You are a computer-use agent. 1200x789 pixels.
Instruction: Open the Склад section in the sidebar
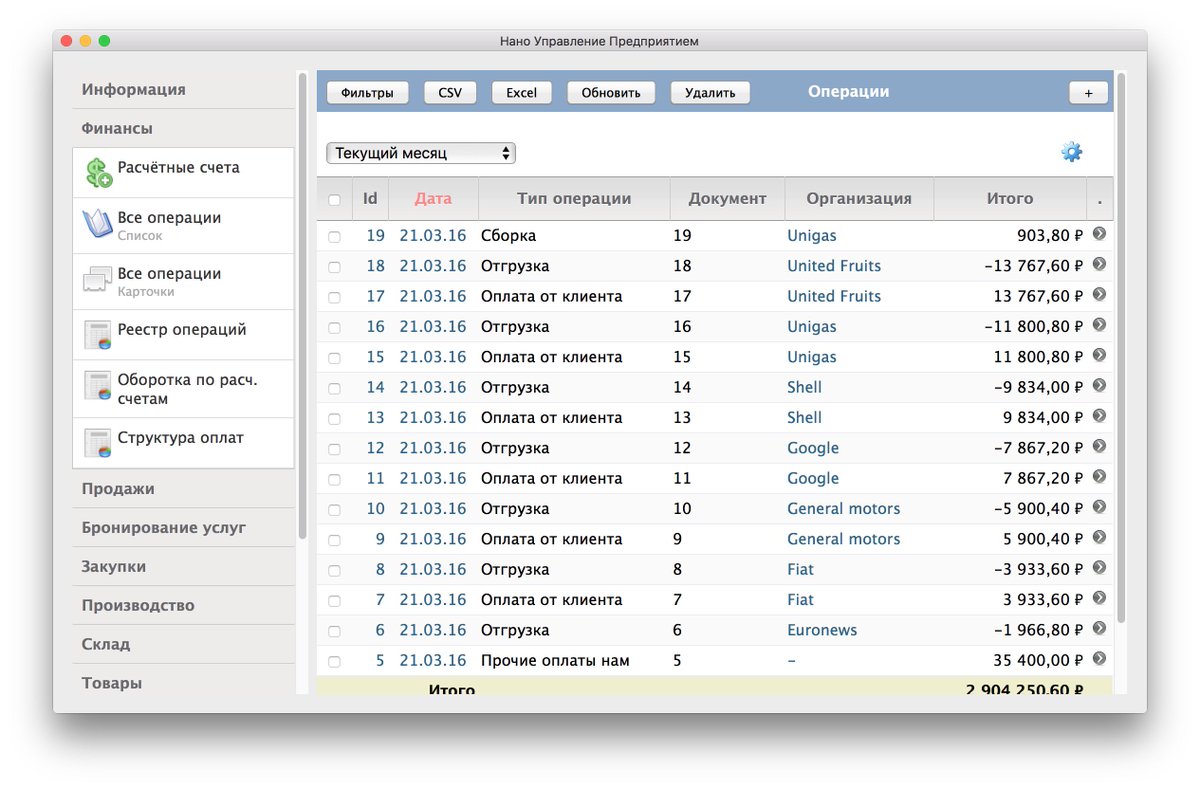[x=104, y=644]
